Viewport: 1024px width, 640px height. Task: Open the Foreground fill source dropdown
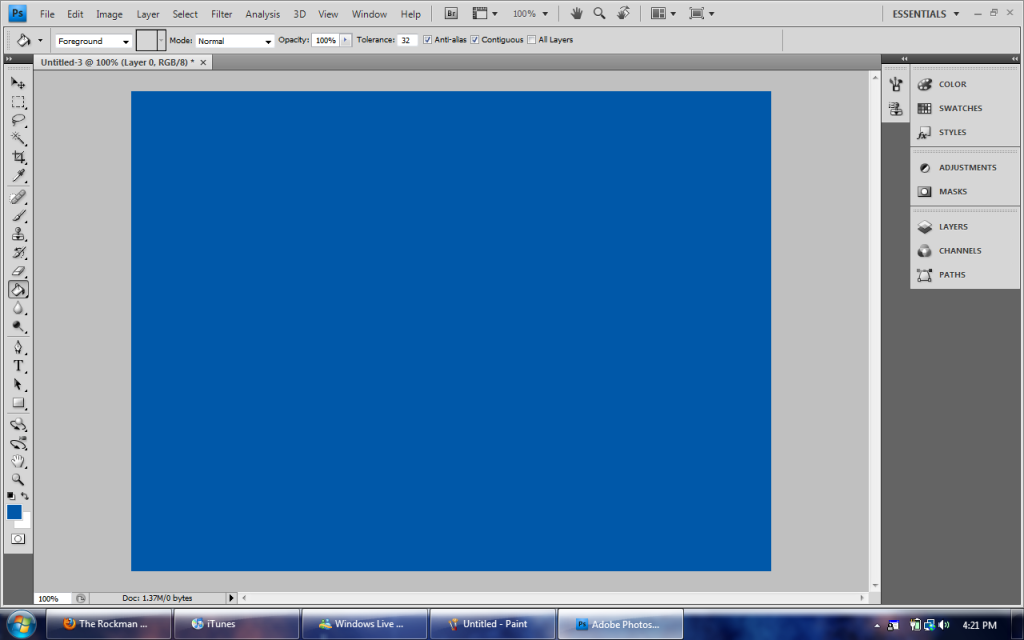click(x=93, y=41)
